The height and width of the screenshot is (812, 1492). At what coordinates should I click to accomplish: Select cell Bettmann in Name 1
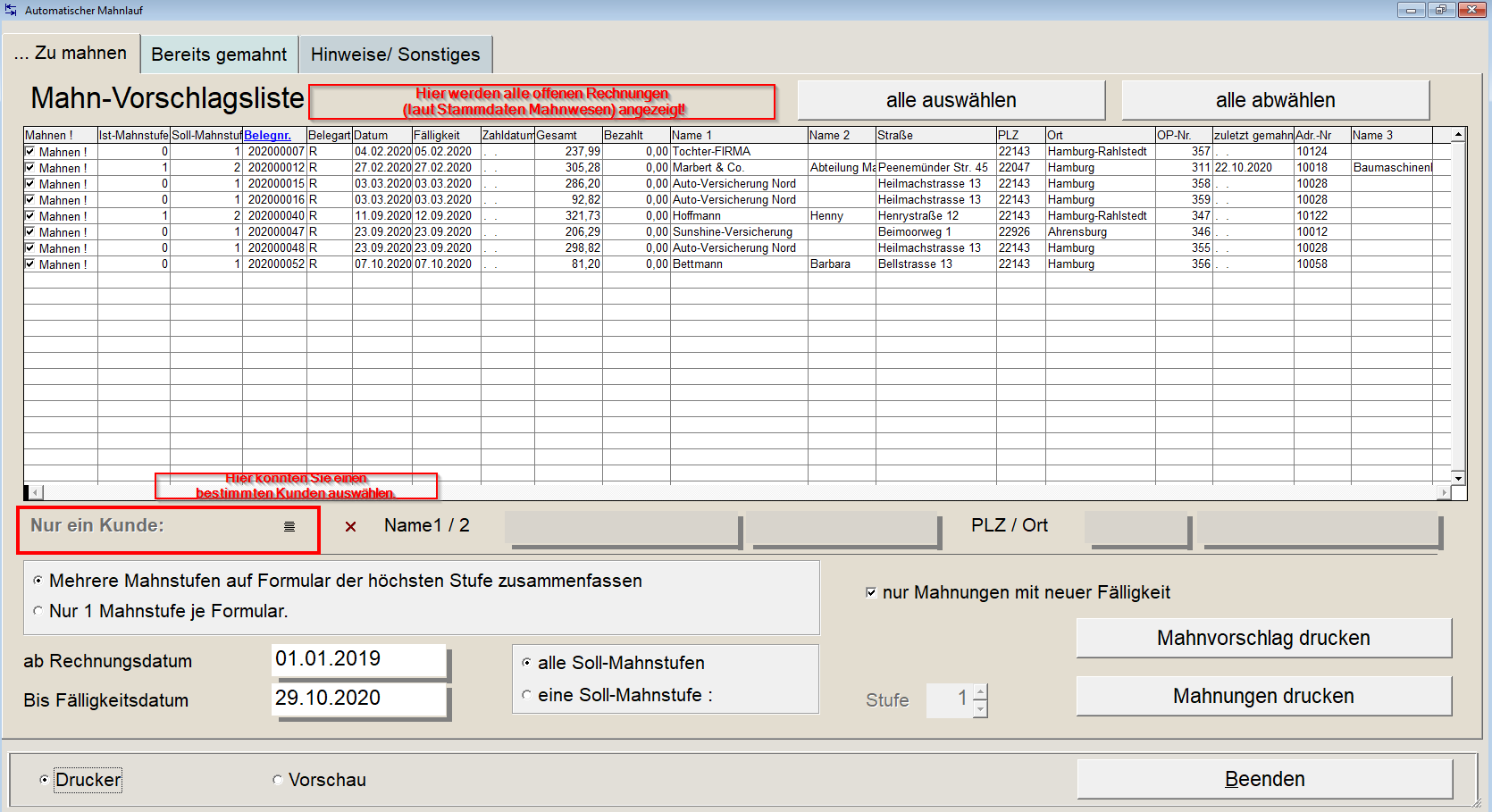739,264
